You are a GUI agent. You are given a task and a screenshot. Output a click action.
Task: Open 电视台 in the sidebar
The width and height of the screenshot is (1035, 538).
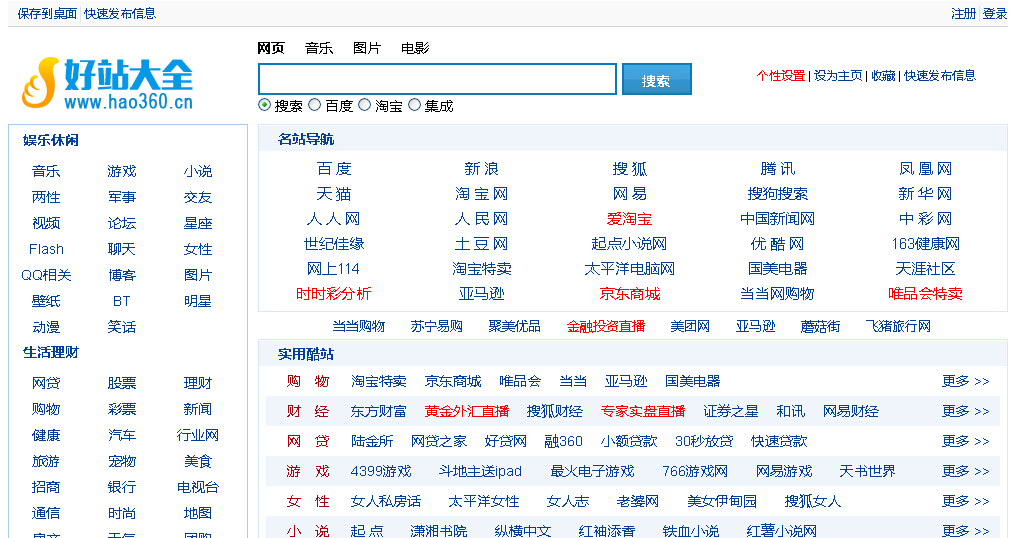[x=198, y=487]
